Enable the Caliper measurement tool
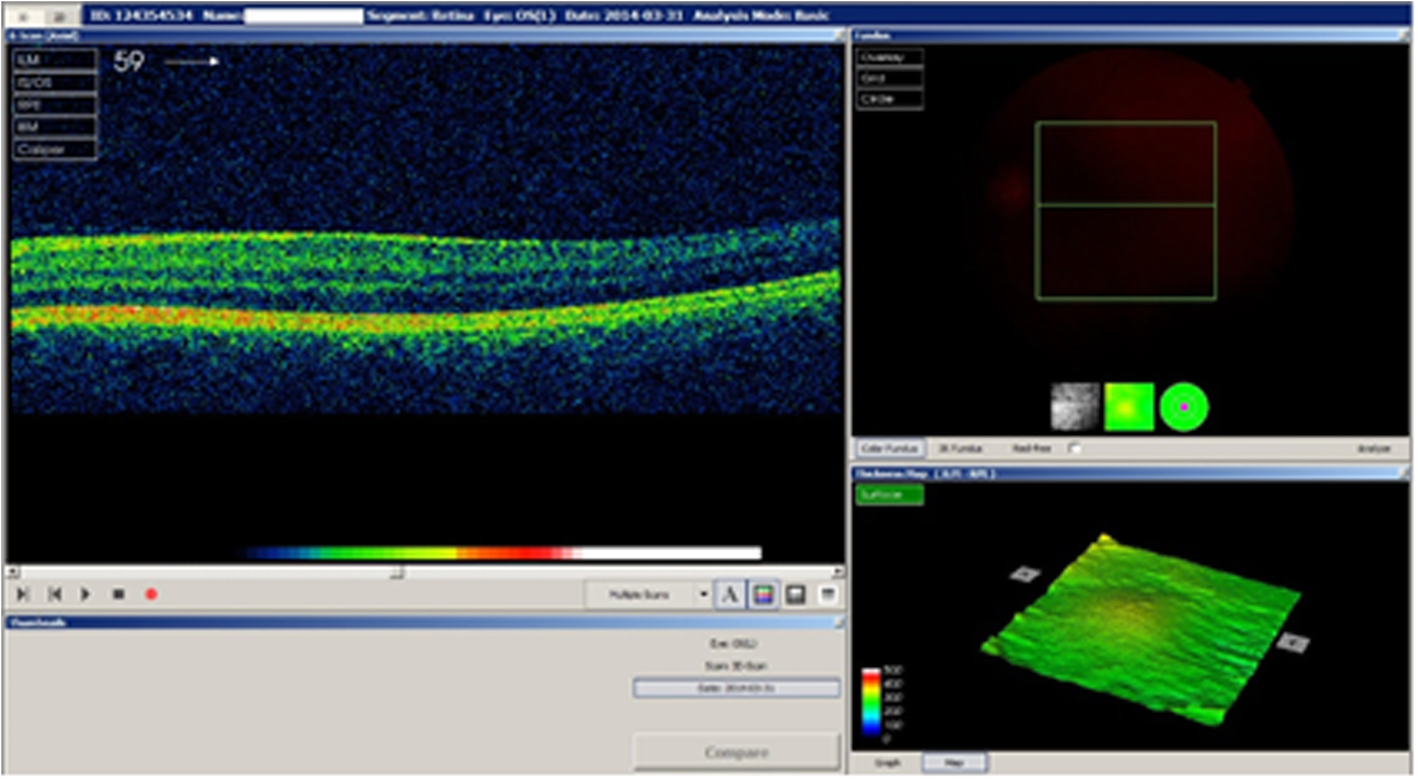Viewport: 1418px width, 780px height. pyautogui.click(x=55, y=150)
